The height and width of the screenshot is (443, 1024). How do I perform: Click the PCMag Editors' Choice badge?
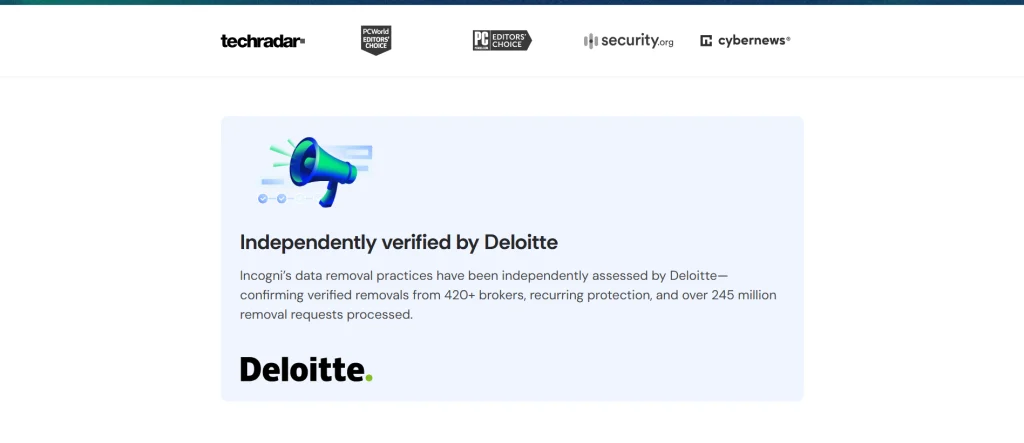tap(501, 40)
